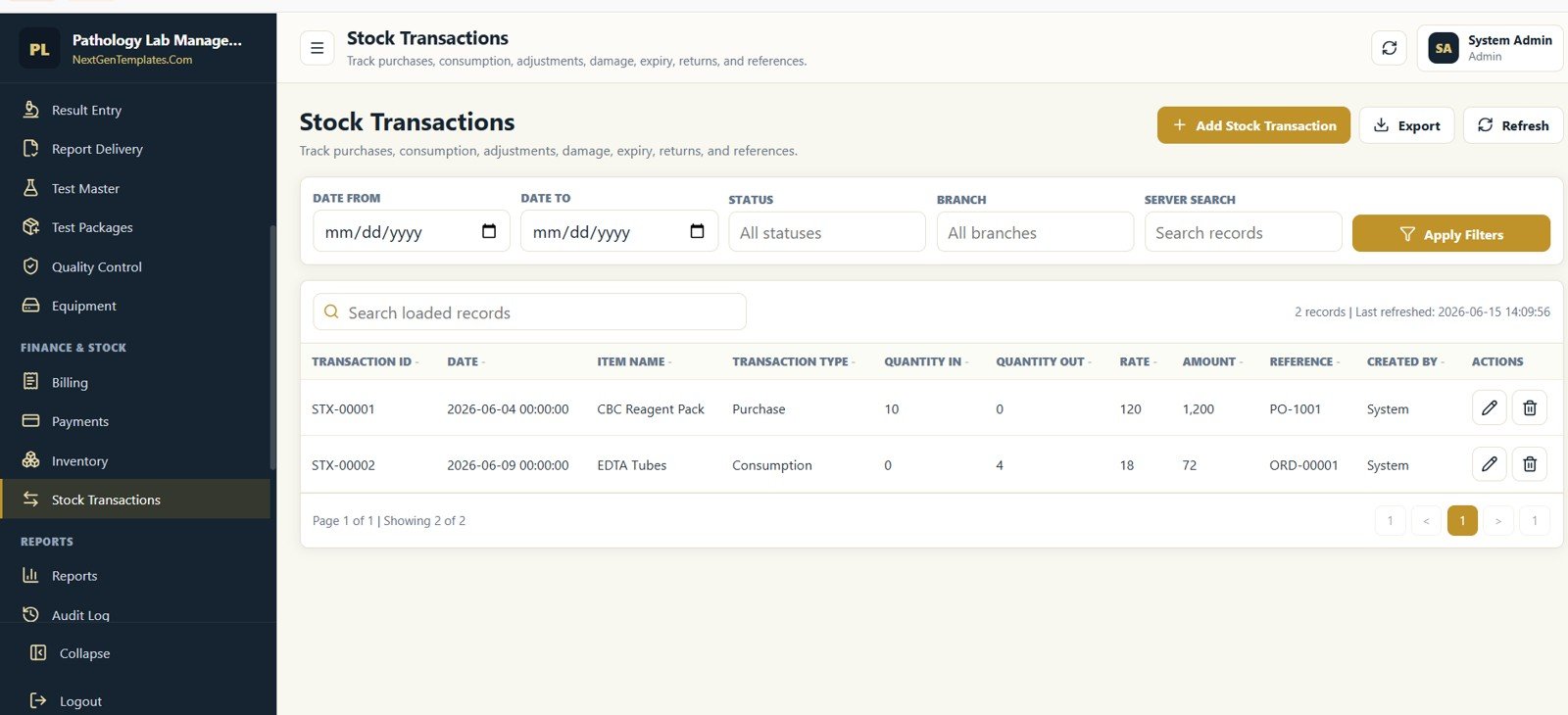Sort by Transaction ID column
Image resolution: width=1568 pixels, height=715 pixels.
click(365, 361)
